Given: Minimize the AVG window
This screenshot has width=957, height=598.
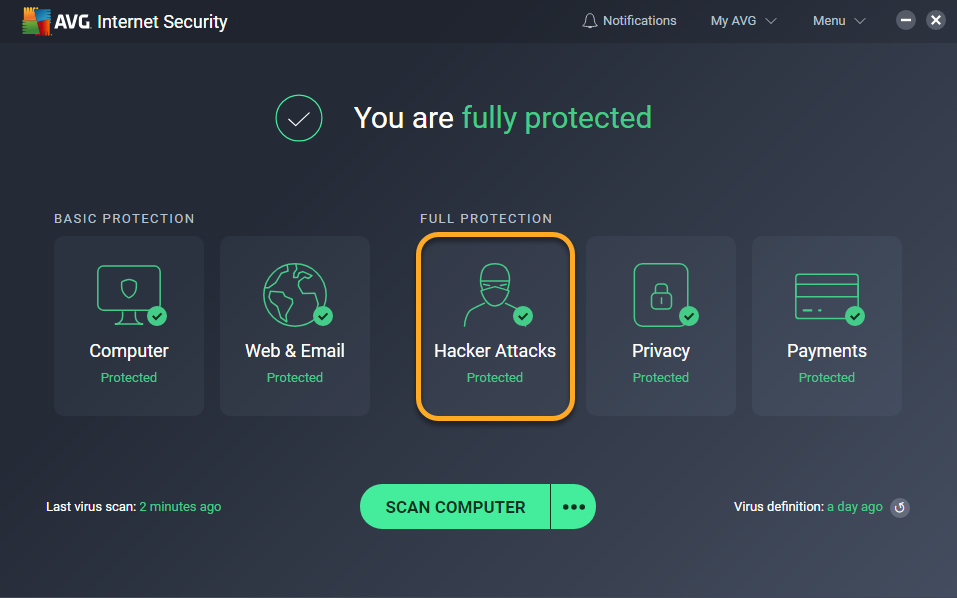Looking at the screenshot, I should pyautogui.click(x=906, y=20).
